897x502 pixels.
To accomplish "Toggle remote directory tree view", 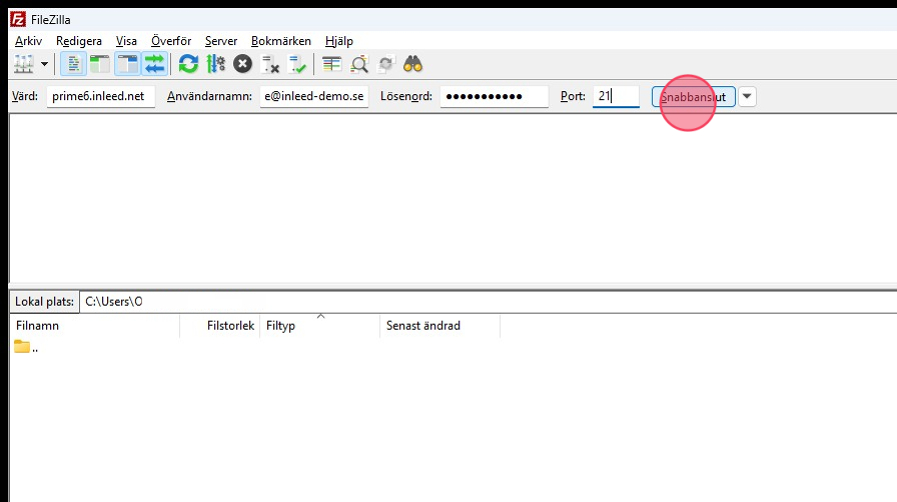I will (x=127, y=64).
